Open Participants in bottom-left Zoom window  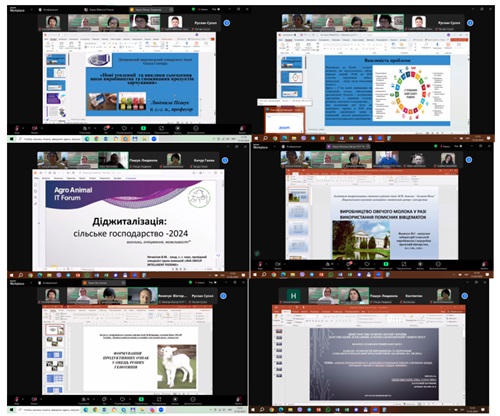(x=84, y=399)
